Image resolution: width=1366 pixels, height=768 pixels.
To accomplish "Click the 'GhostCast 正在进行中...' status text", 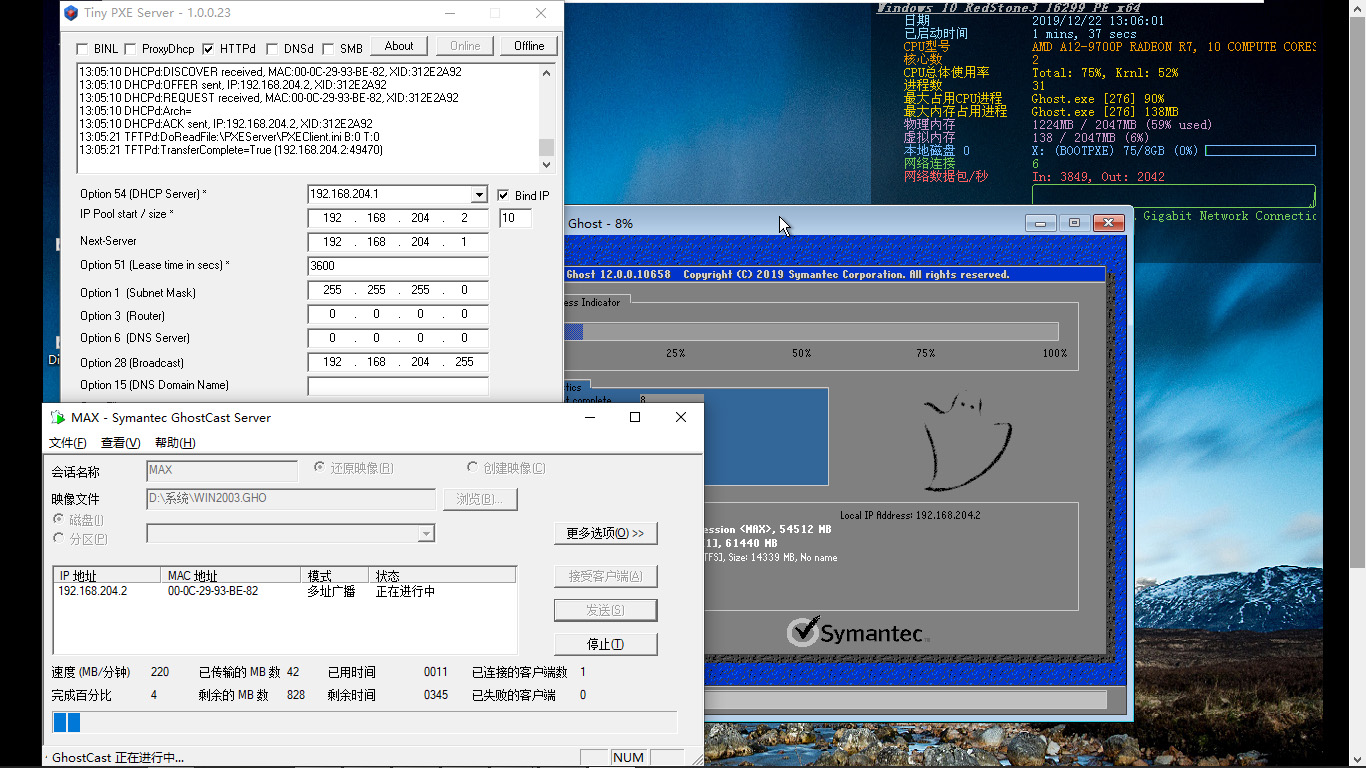I will (x=118, y=758).
